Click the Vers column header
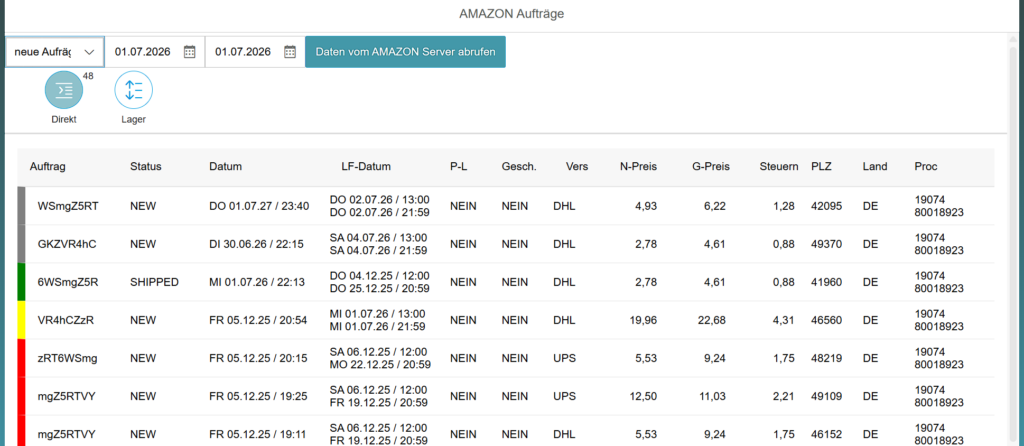Screen dimensions: 1024x446 click(577, 167)
